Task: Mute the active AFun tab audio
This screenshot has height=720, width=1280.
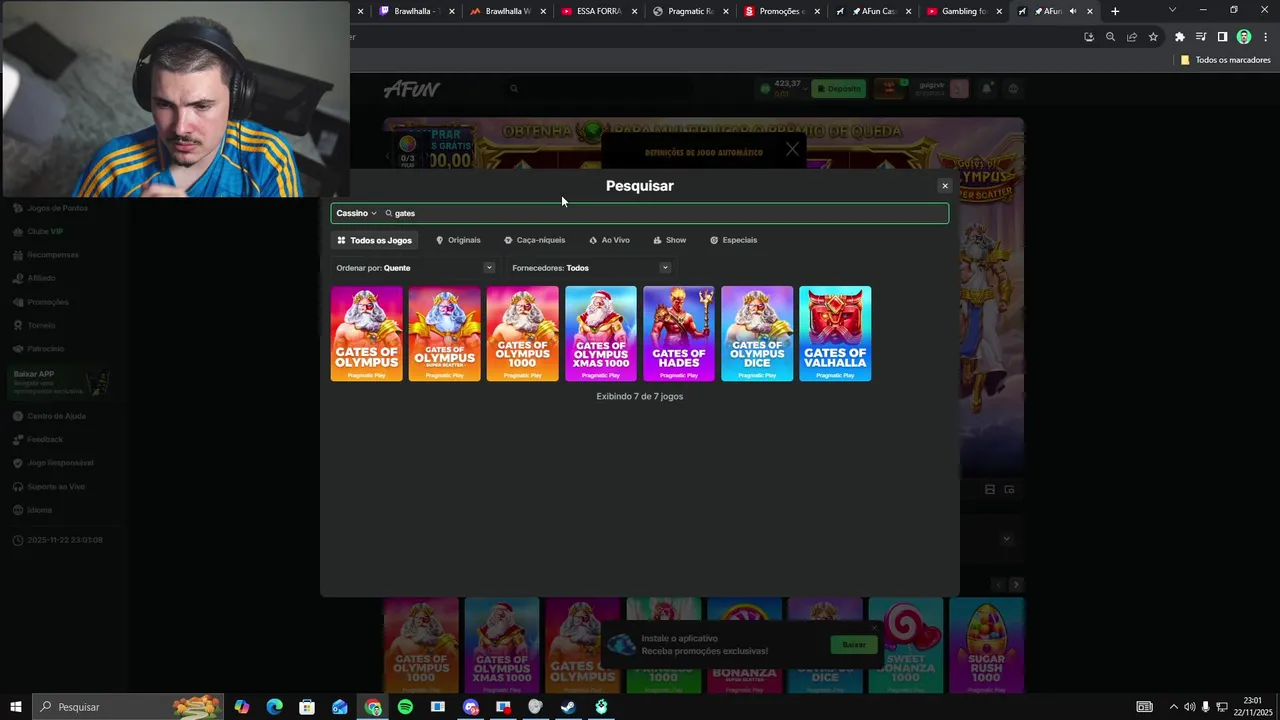Action: point(1072,11)
